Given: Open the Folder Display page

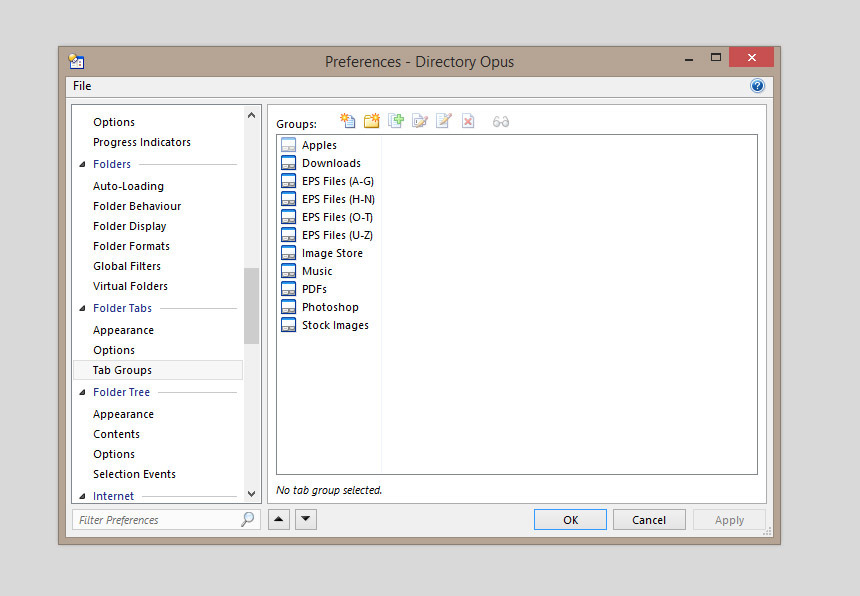Looking at the screenshot, I should (129, 226).
